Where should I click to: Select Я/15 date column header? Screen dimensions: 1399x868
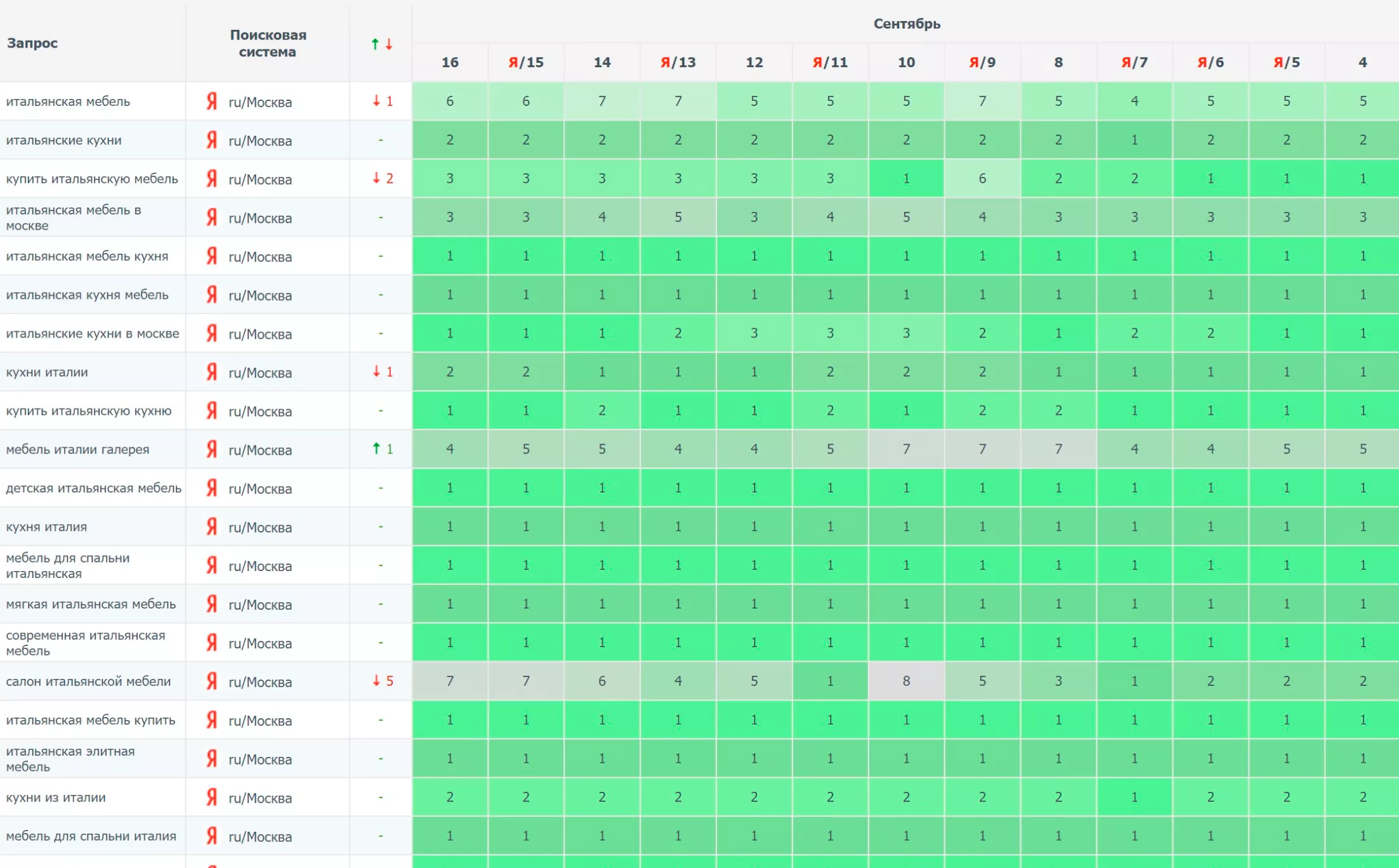click(x=525, y=62)
